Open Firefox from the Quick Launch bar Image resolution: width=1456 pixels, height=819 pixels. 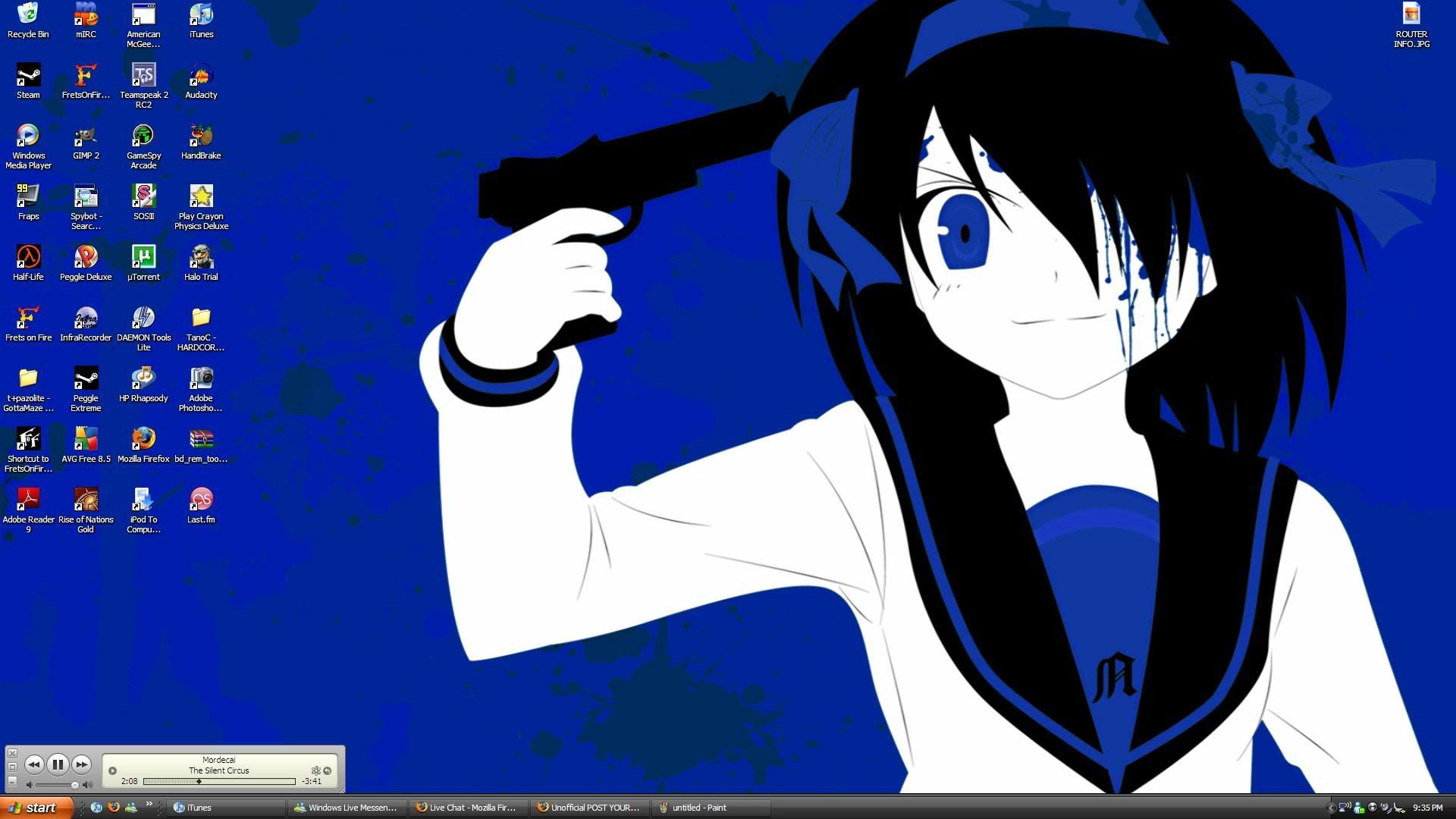pos(114,808)
